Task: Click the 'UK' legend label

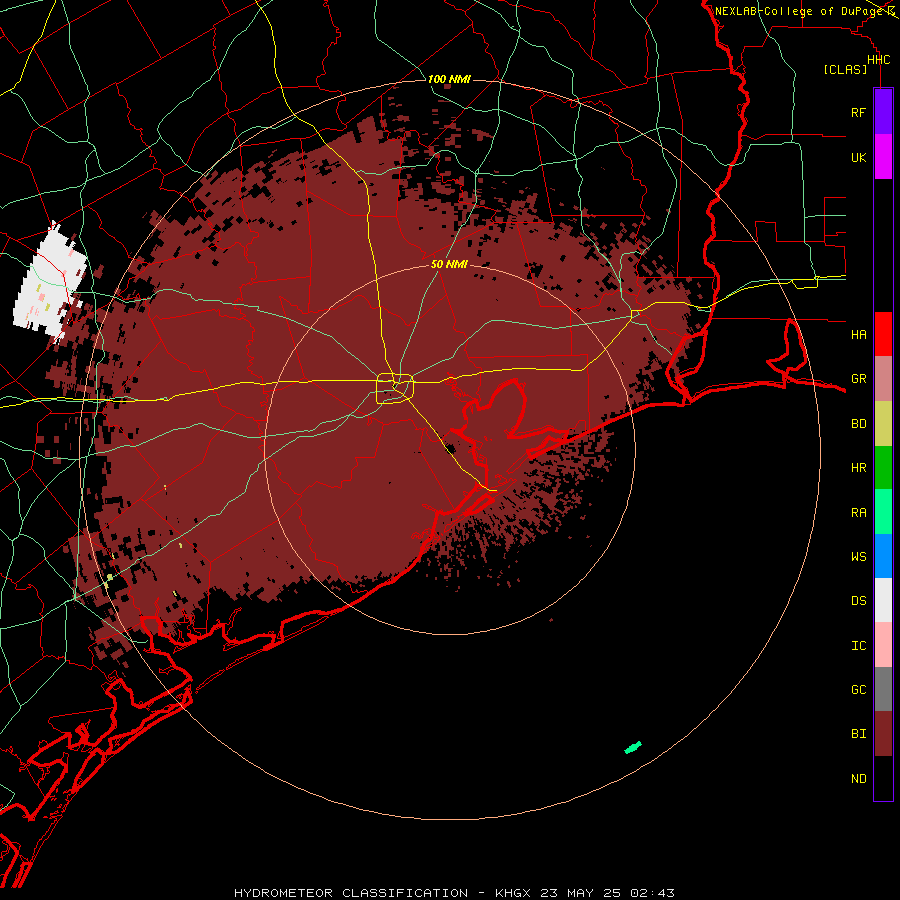Action: [858, 157]
